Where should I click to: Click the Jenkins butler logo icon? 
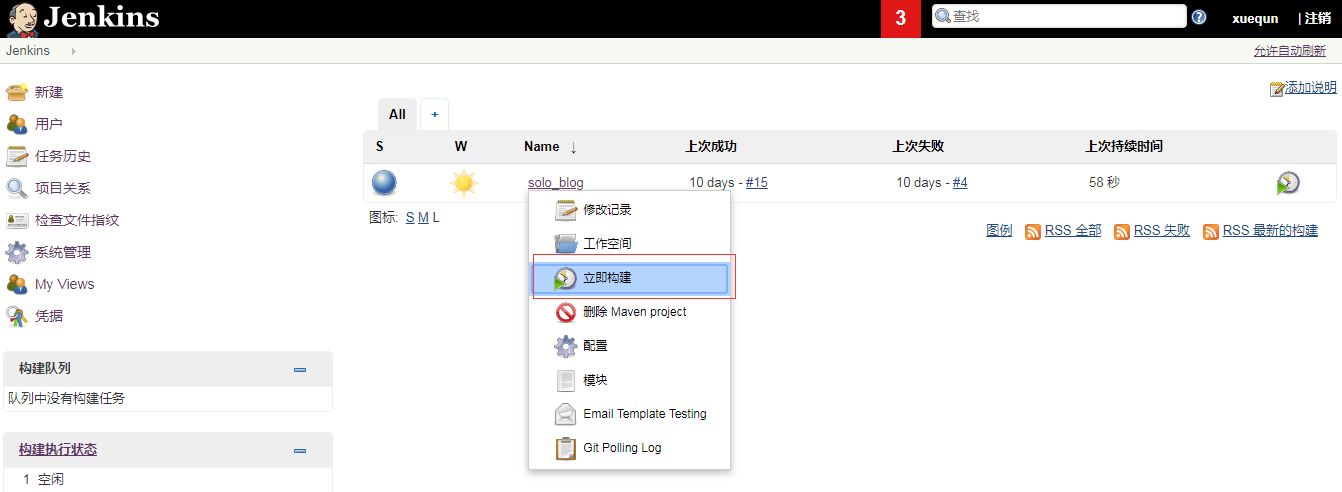point(22,19)
